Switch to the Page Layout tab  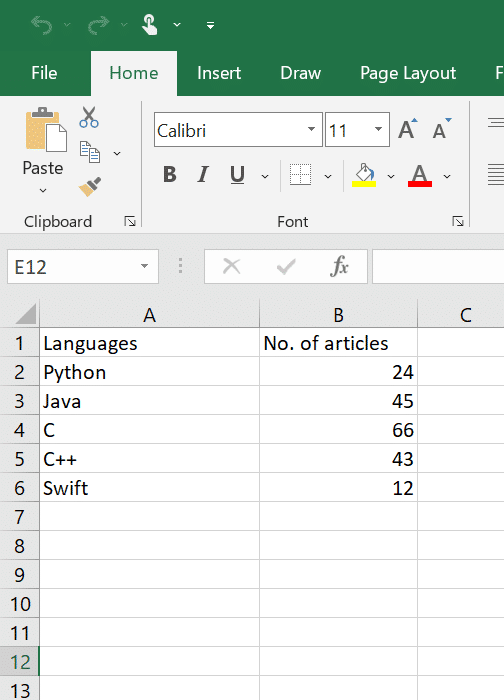[x=408, y=73]
